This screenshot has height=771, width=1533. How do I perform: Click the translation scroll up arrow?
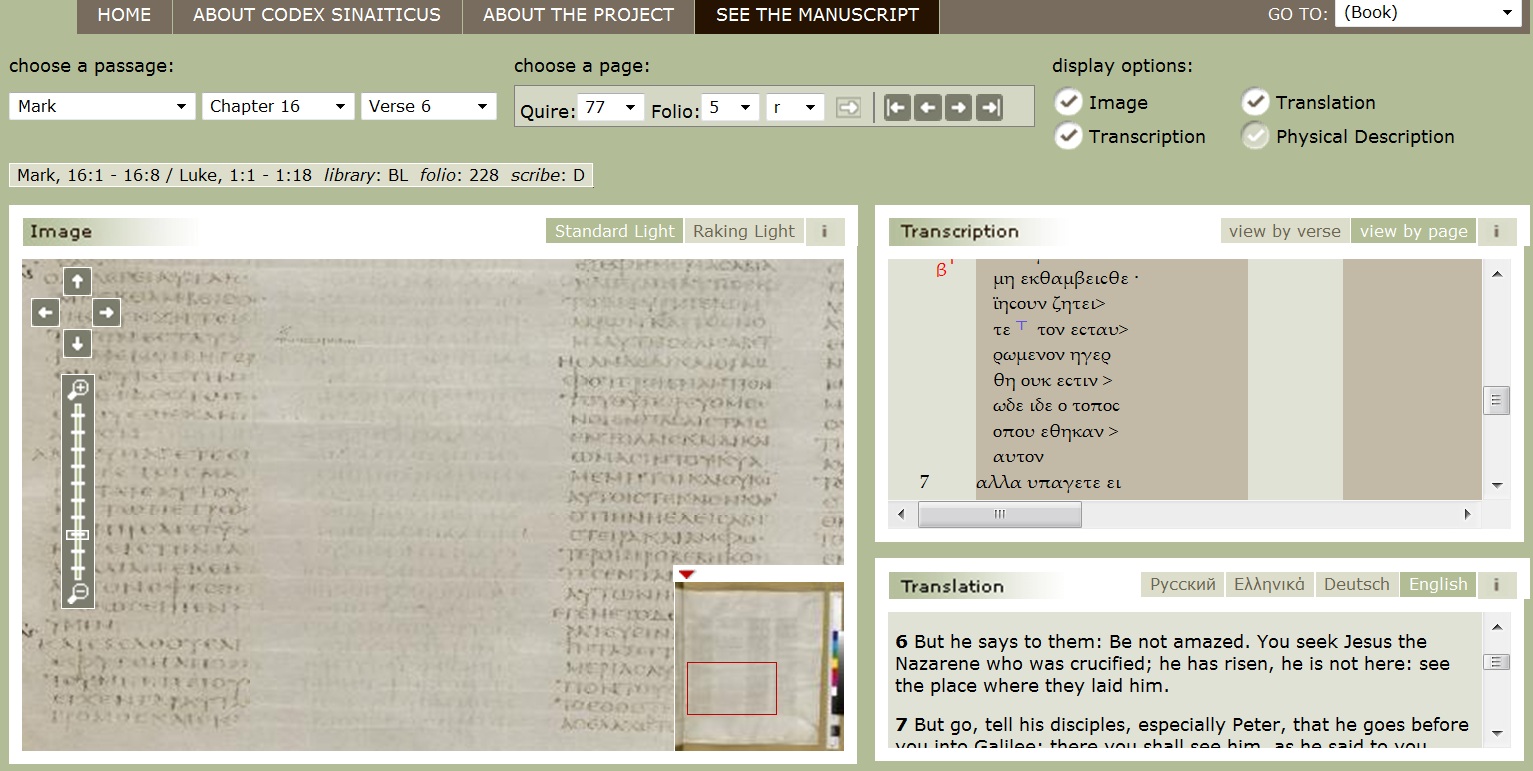point(1497,627)
